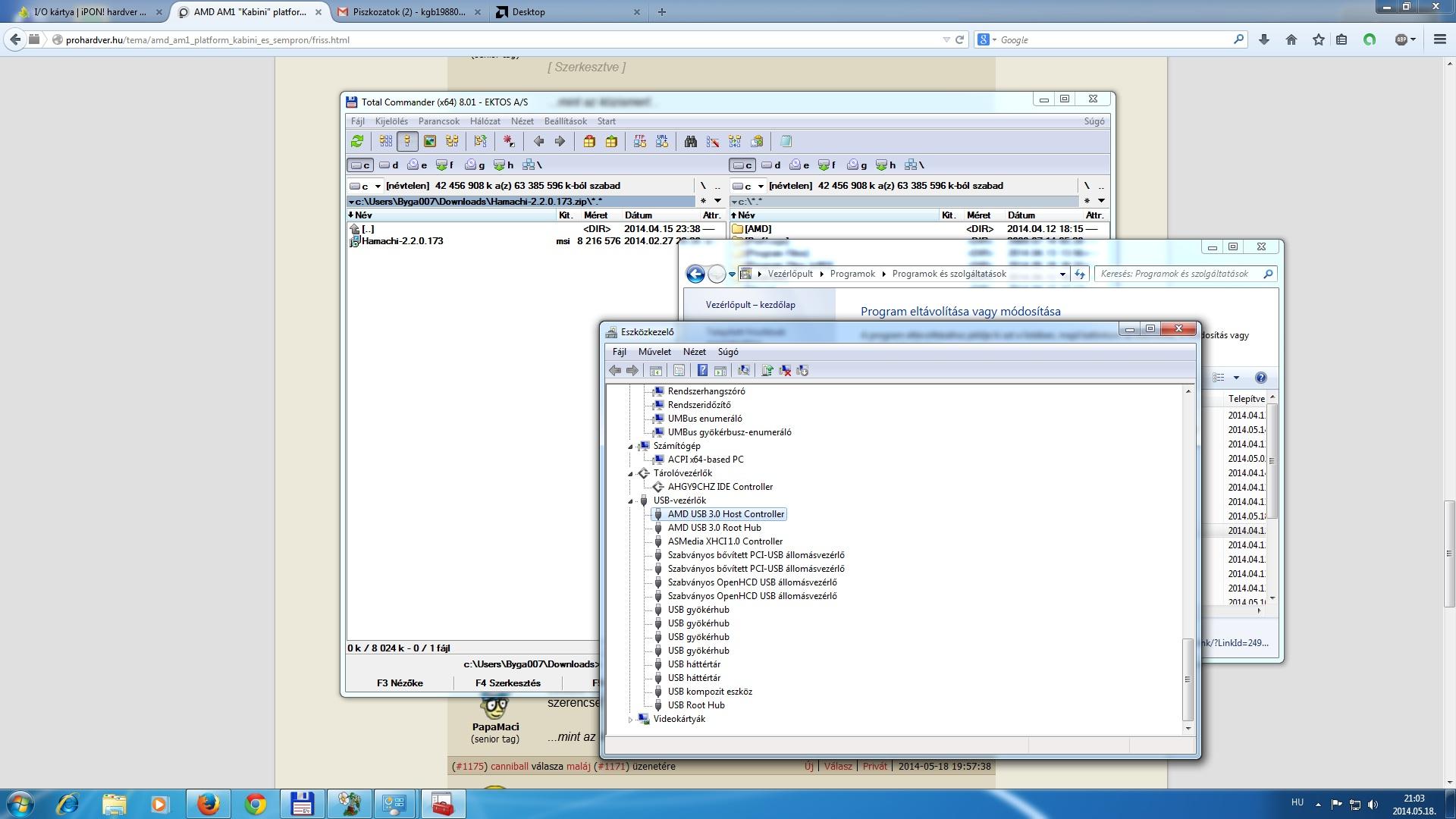Toggle Thumbnail view button in Total Commander

coord(430,142)
